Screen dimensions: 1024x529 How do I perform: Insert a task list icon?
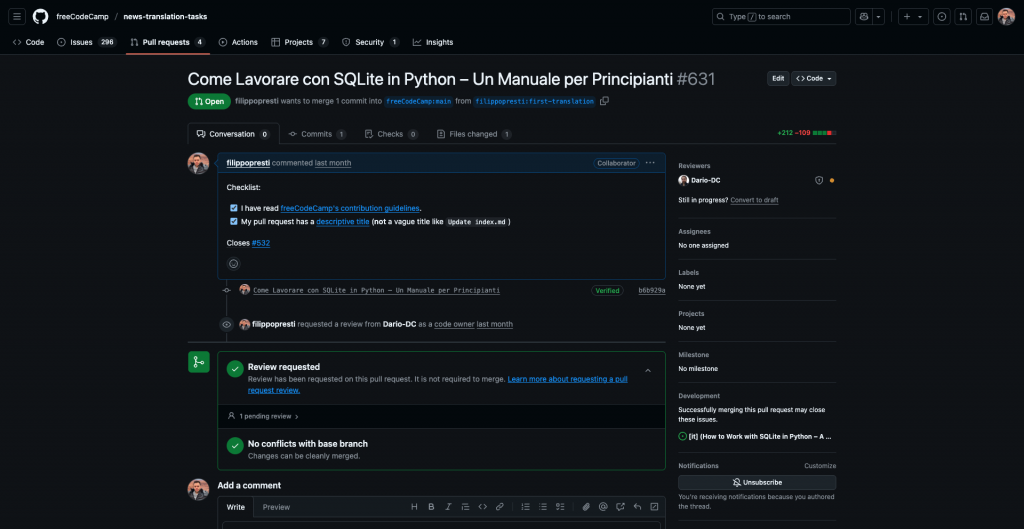click(x=560, y=507)
